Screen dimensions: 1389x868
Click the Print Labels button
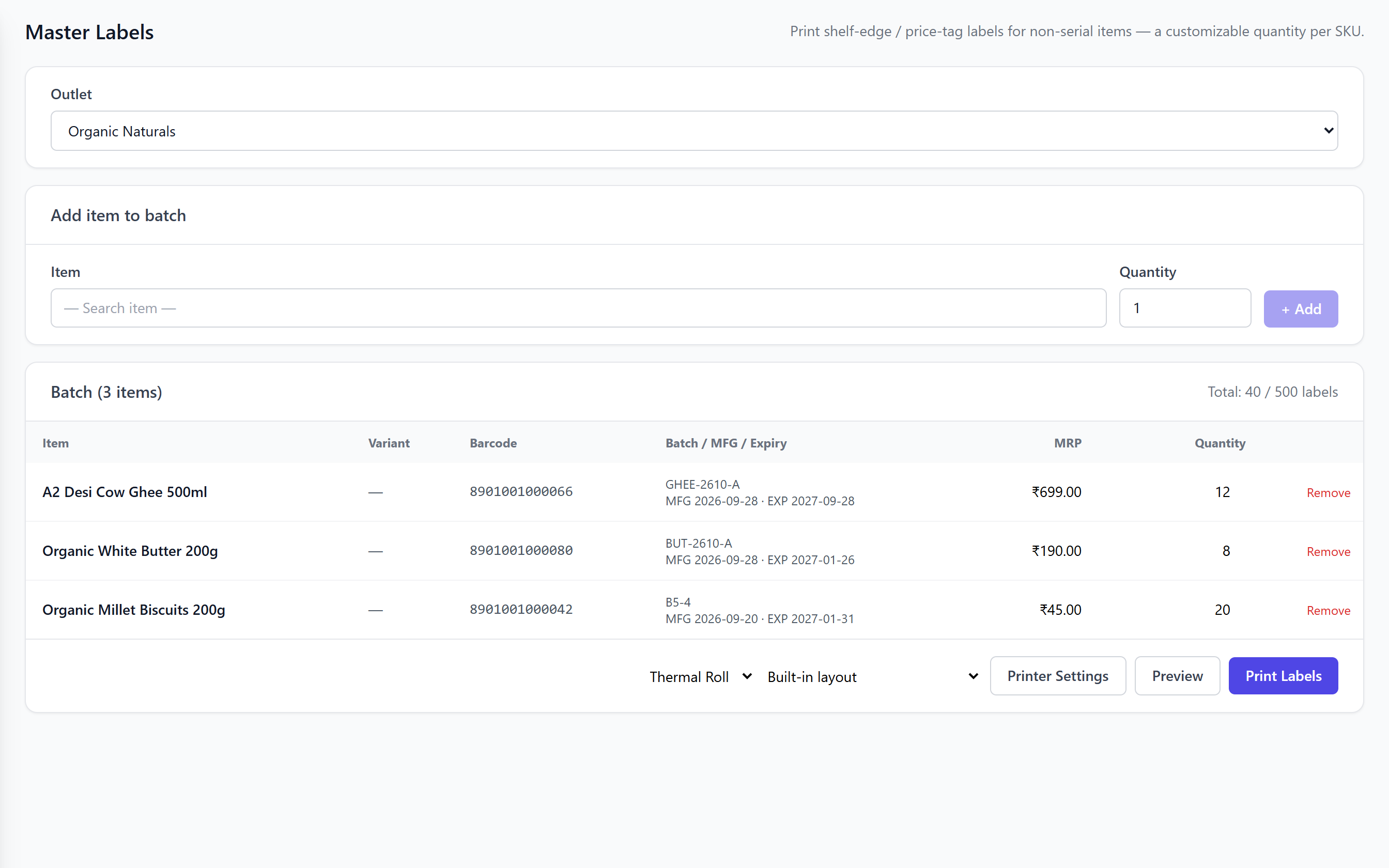click(1284, 676)
